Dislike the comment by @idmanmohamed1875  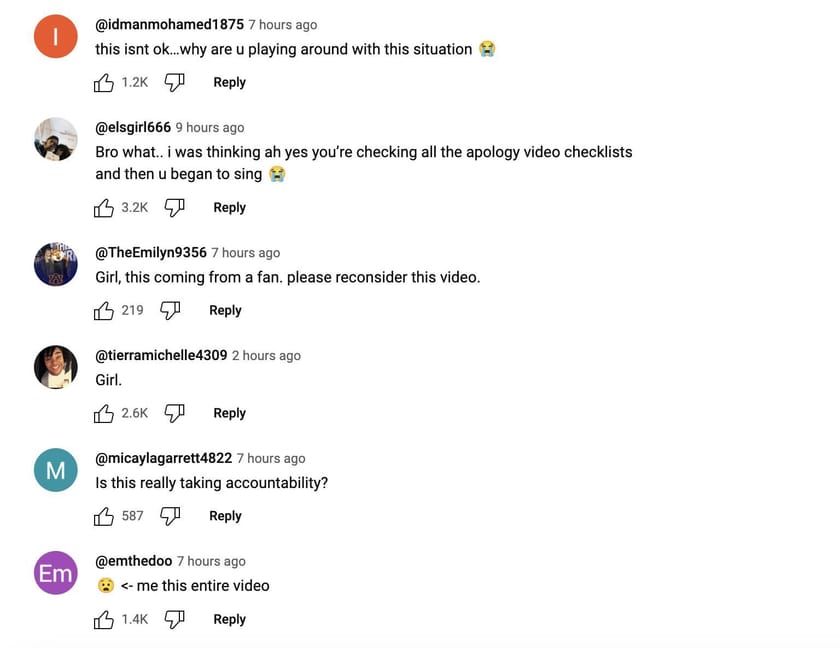click(175, 83)
